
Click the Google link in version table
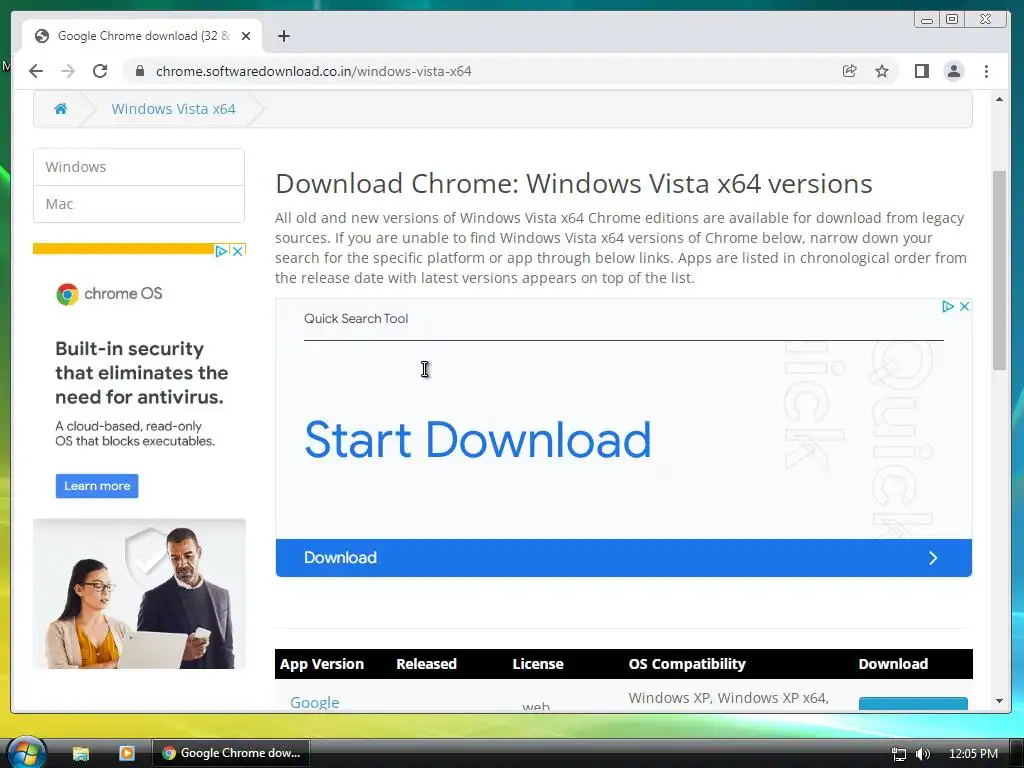click(x=315, y=702)
